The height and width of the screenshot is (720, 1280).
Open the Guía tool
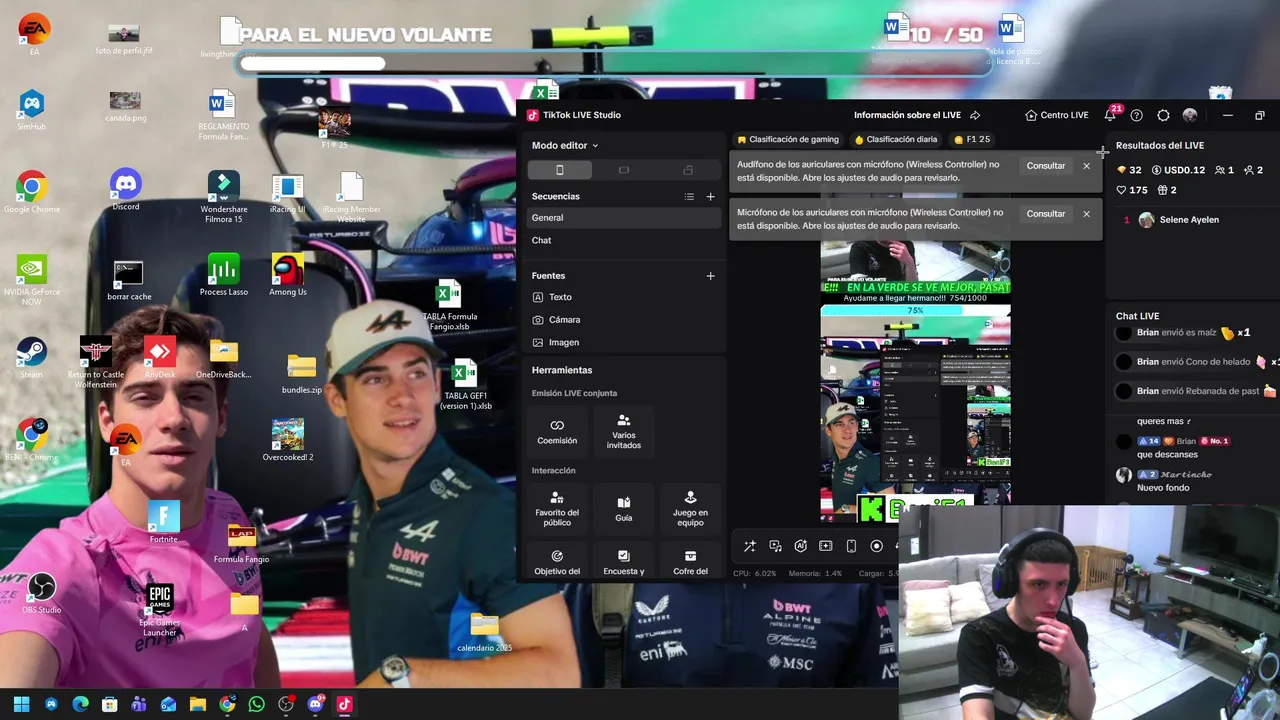pyautogui.click(x=623, y=509)
